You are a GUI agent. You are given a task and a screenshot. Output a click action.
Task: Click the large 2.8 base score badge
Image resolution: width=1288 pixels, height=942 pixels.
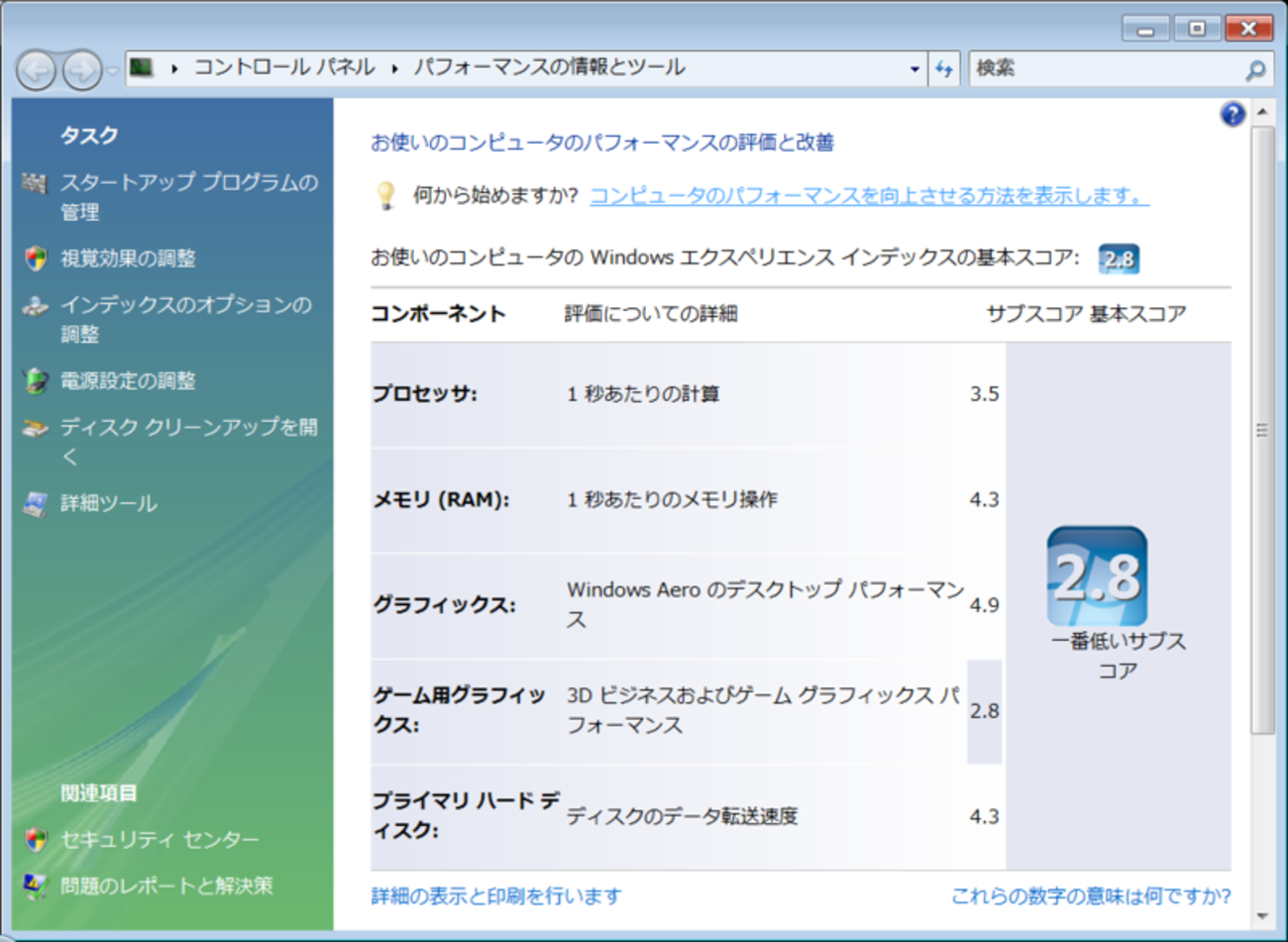1098,576
